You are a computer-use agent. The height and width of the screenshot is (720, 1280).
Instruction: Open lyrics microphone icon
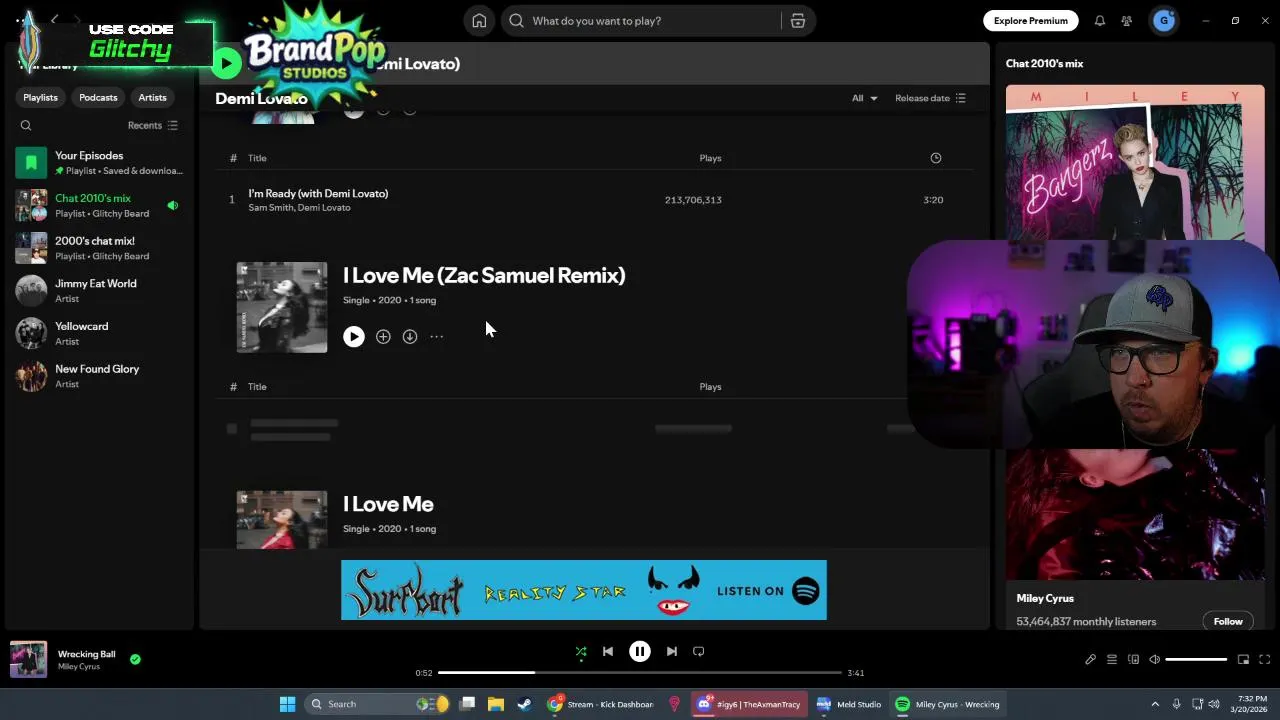[1090, 660]
